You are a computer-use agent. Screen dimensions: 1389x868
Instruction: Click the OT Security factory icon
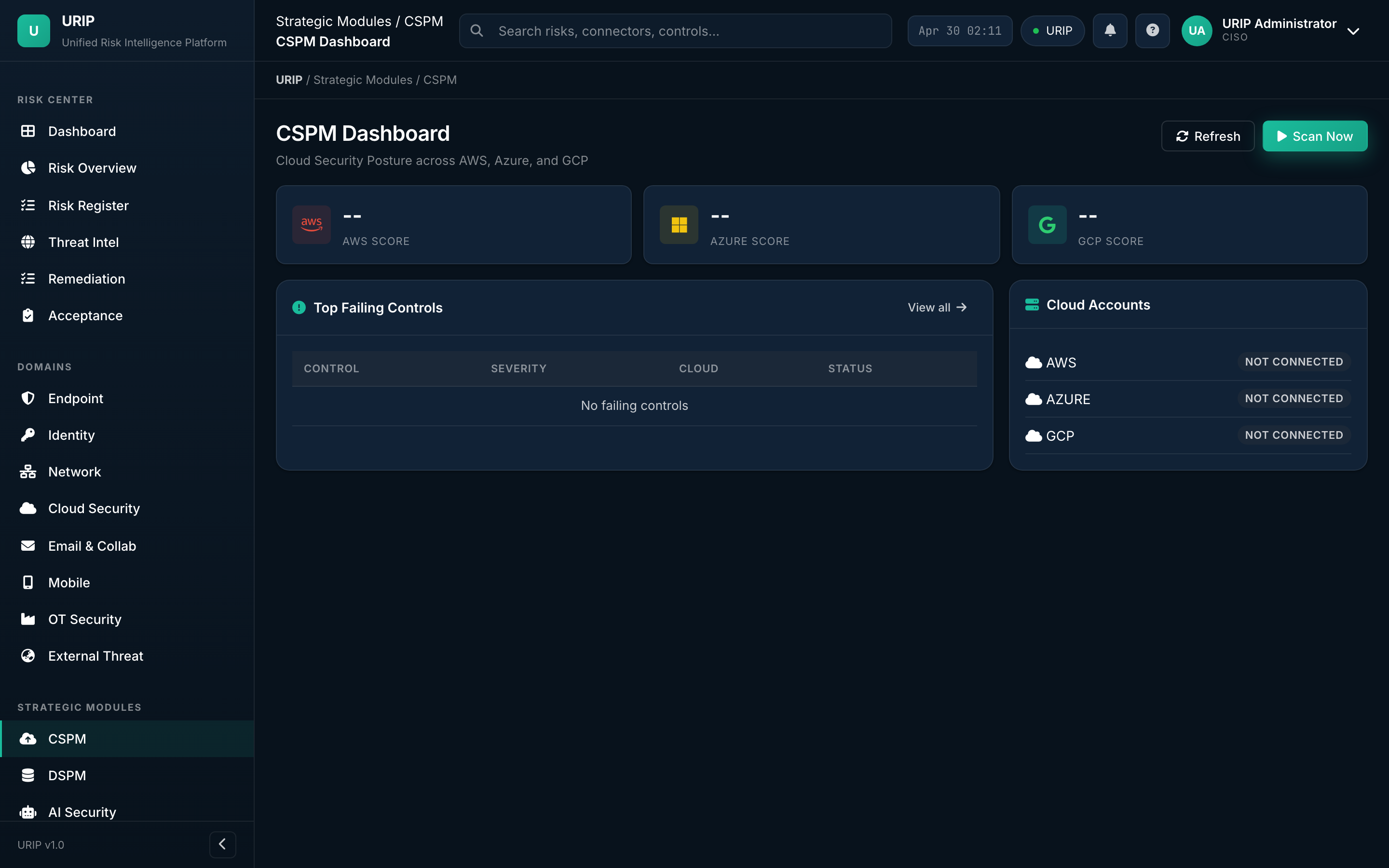click(27, 619)
